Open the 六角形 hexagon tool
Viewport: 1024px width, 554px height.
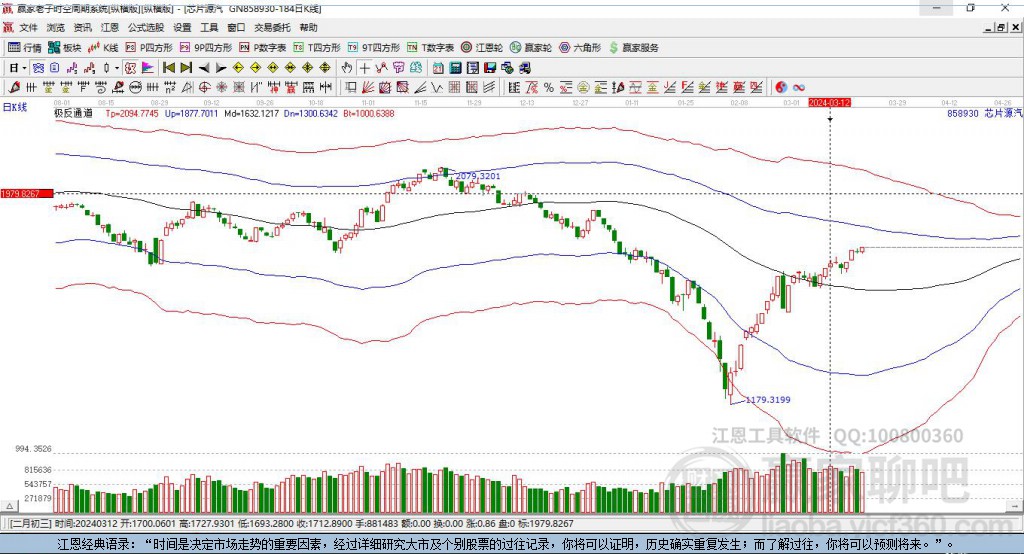pos(580,48)
